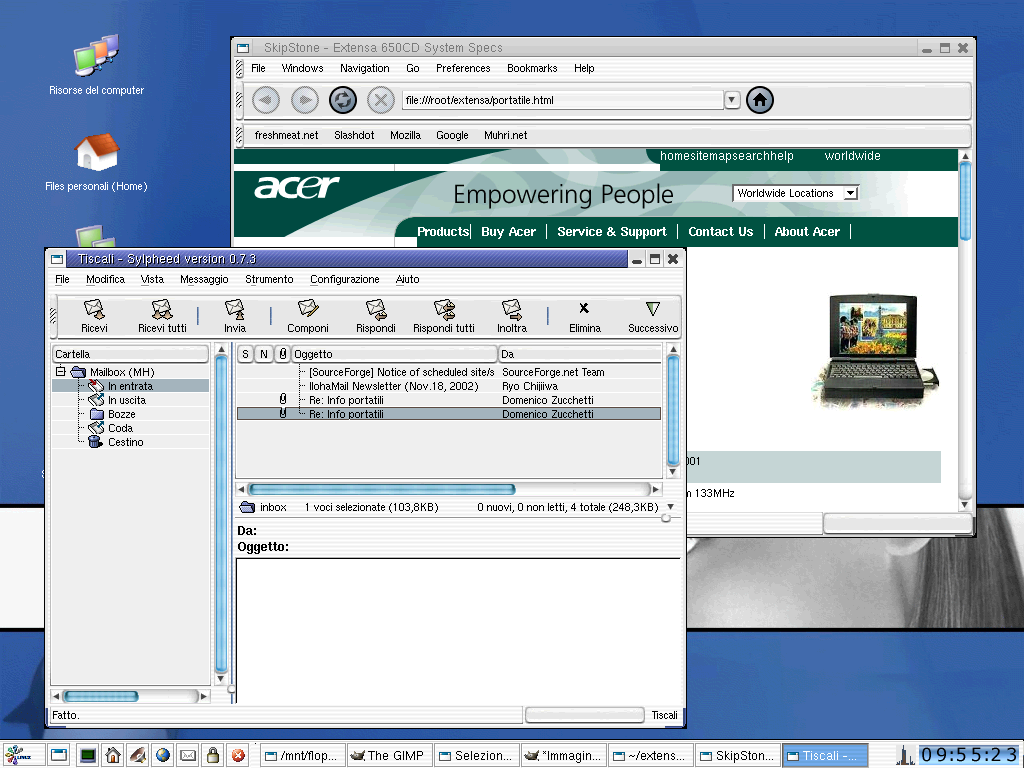The image size is (1024, 768).
Task: Click Service & Support link
Action: [x=612, y=231]
